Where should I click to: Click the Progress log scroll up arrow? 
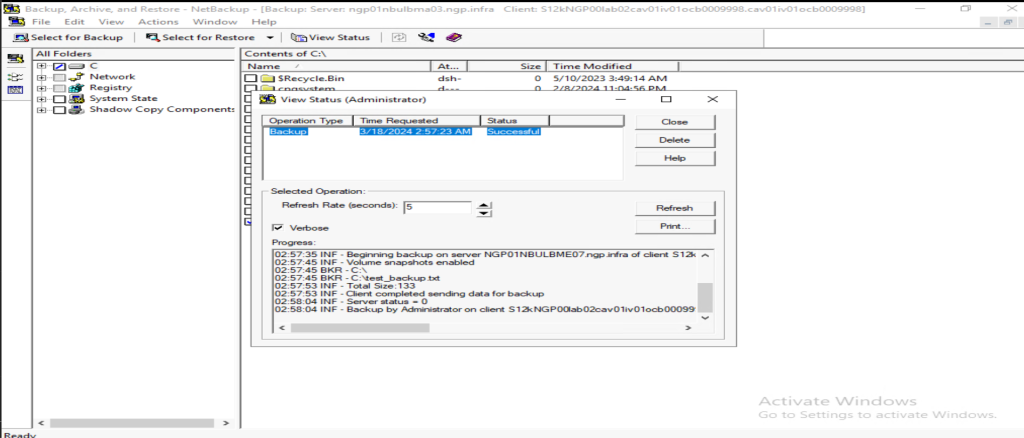pos(705,255)
